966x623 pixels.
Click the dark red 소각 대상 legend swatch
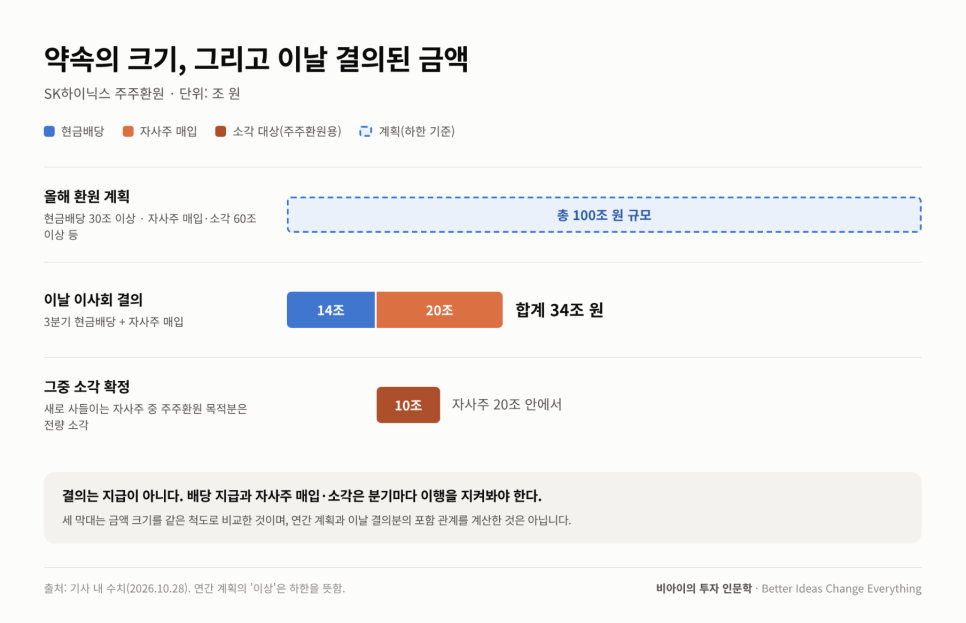pos(221,131)
